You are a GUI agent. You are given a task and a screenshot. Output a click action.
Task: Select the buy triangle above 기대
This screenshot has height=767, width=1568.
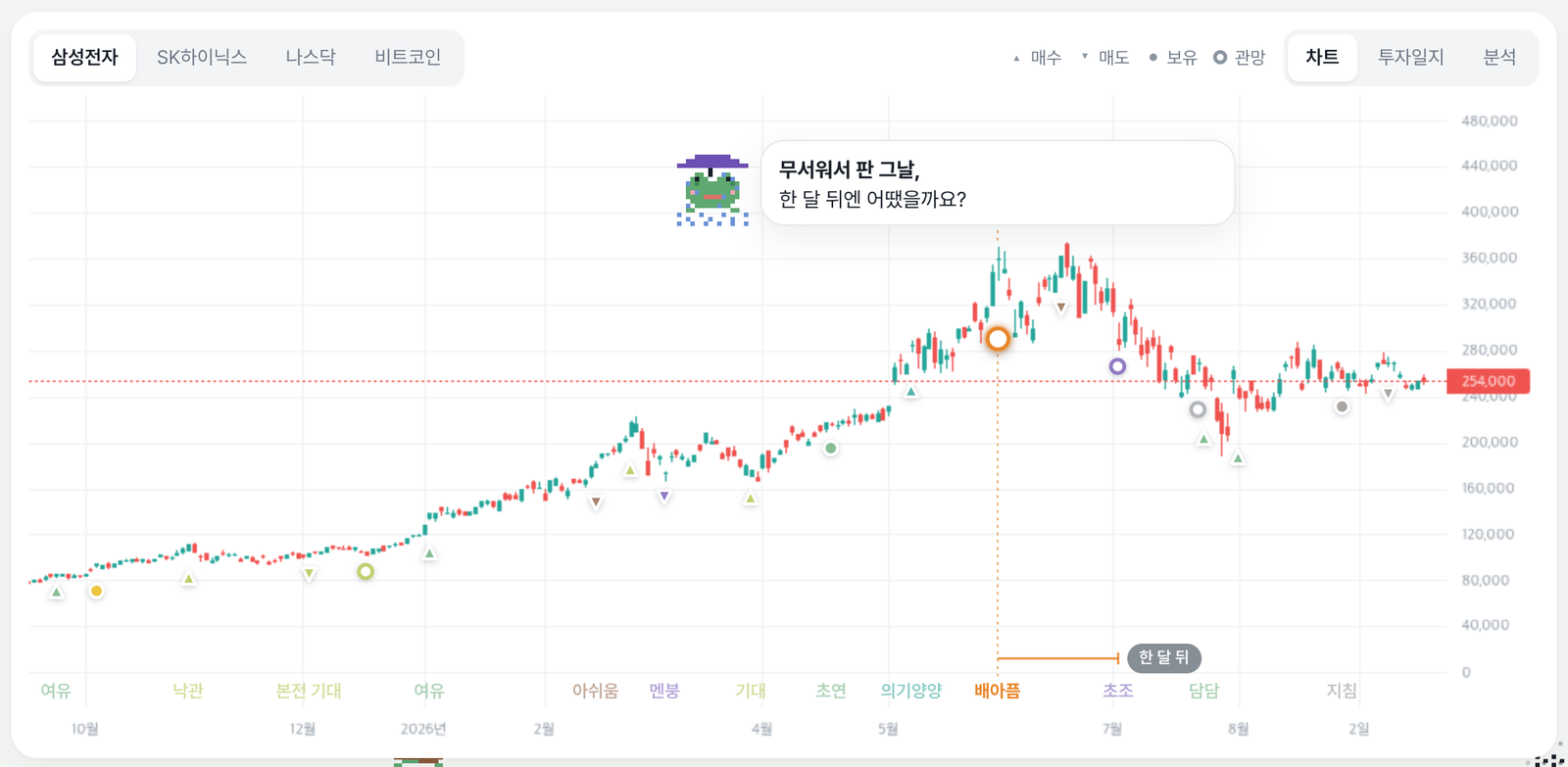coord(751,499)
